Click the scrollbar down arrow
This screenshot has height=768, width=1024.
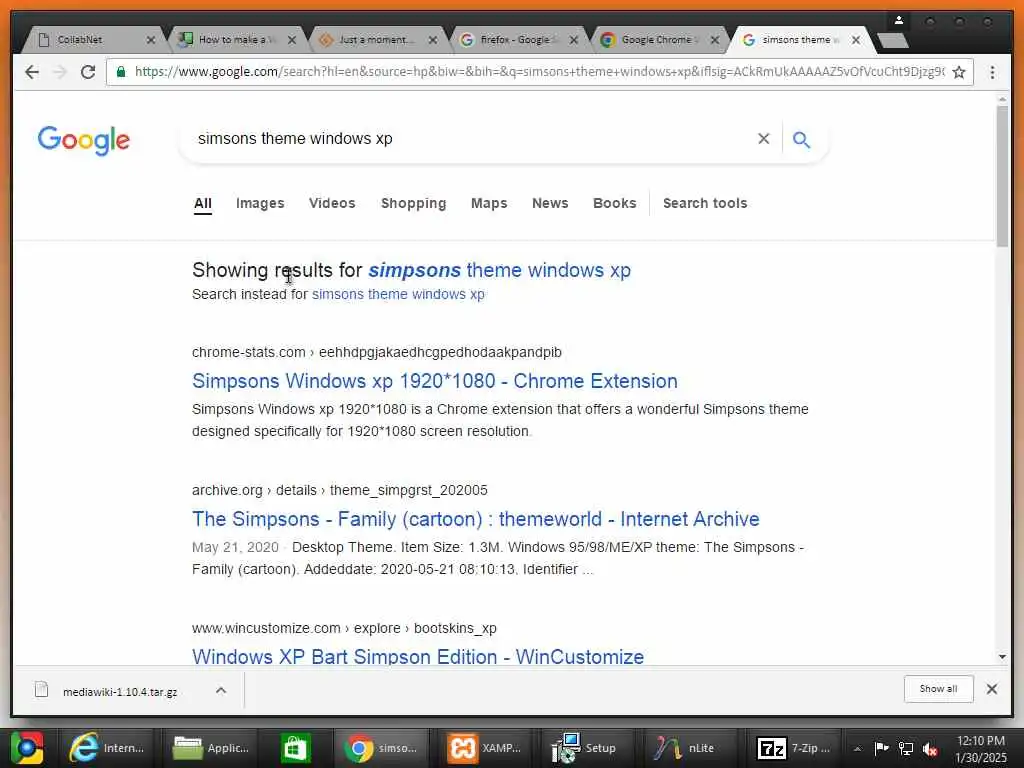click(x=1002, y=656)
